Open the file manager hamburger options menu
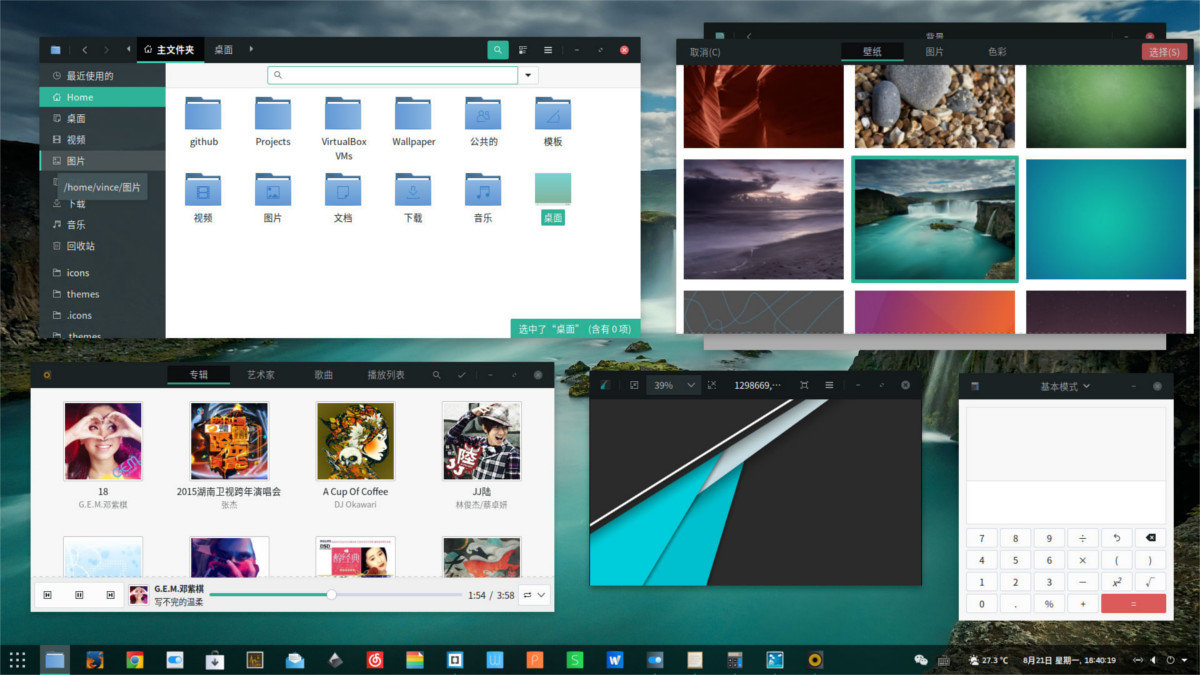Viewport: 1200px width, 675px height. pos(548,48)
